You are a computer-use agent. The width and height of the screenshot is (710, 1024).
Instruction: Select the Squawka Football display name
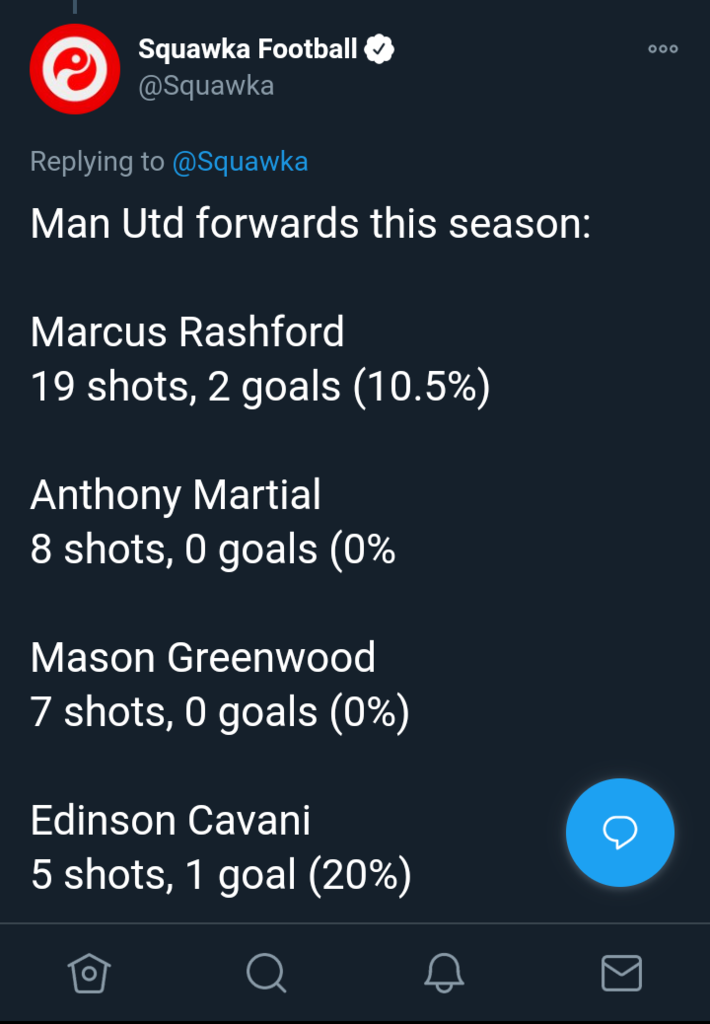point(247,48)
